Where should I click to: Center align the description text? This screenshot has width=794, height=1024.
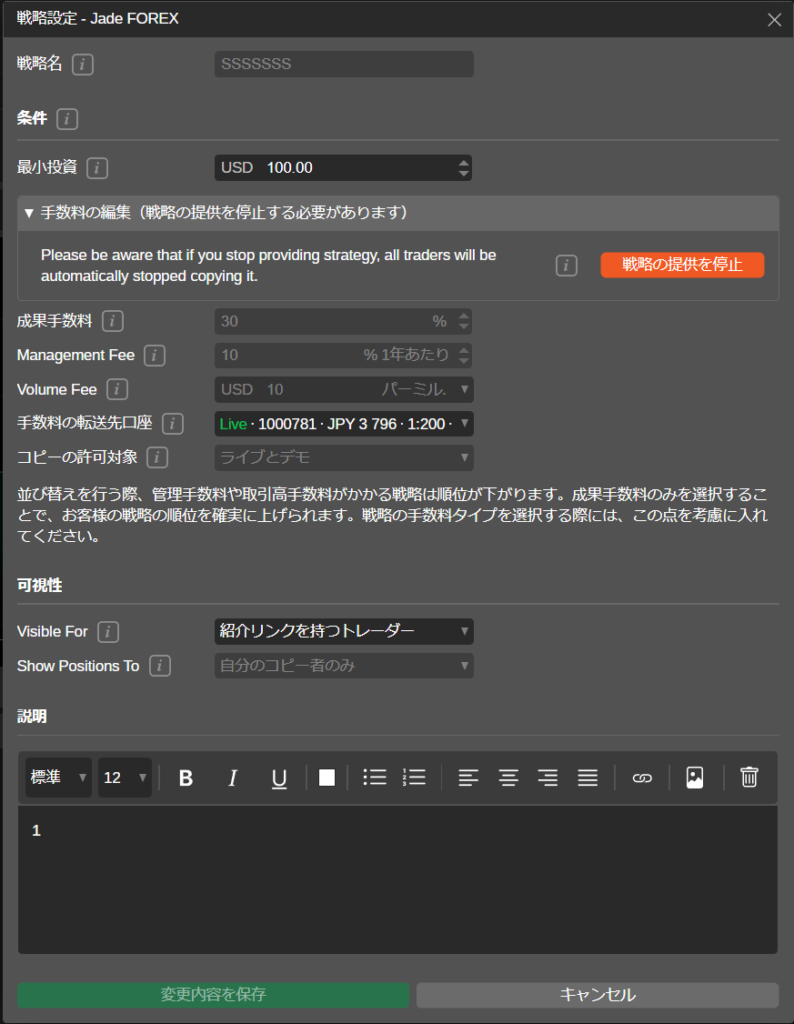(508, 778)
